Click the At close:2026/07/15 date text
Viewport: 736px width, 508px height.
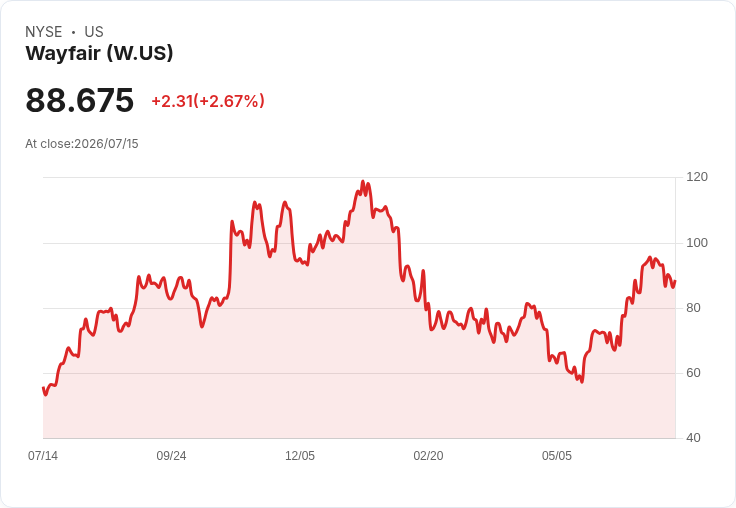tap(82, 144)
